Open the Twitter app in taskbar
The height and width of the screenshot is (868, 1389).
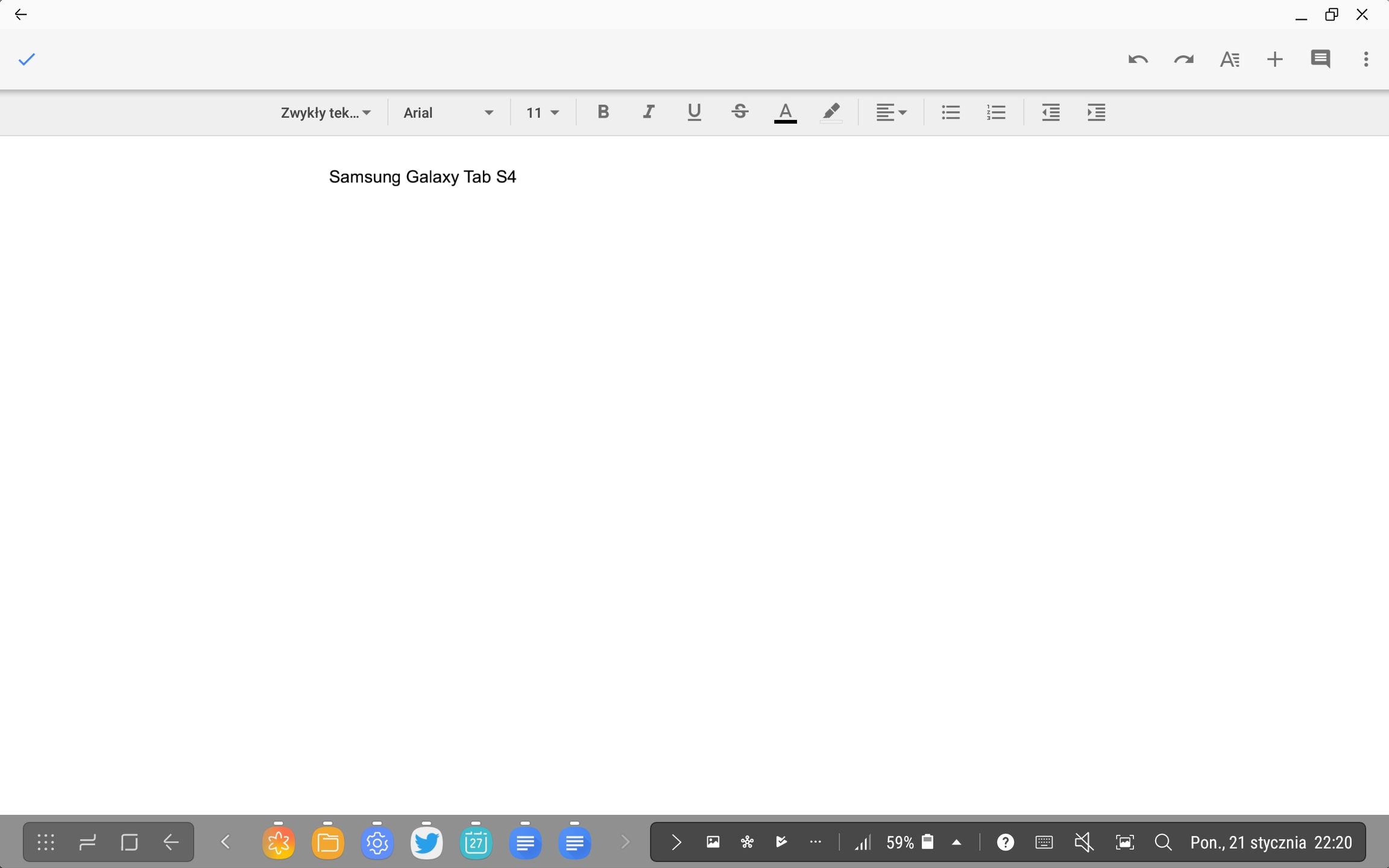click(x=427, y=842)
